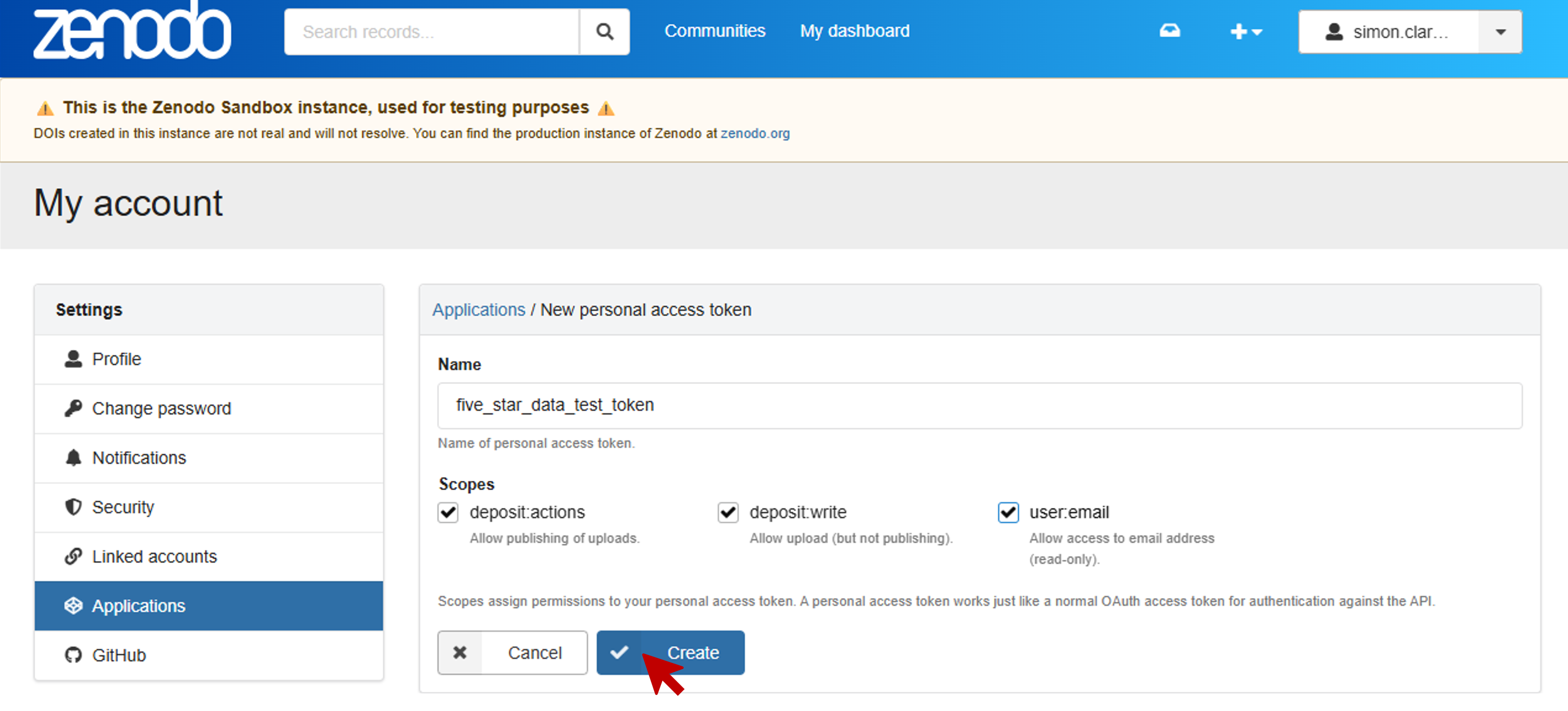Go to My dashboard
This screenshot has height=711, width=1568.
[855, 31]
